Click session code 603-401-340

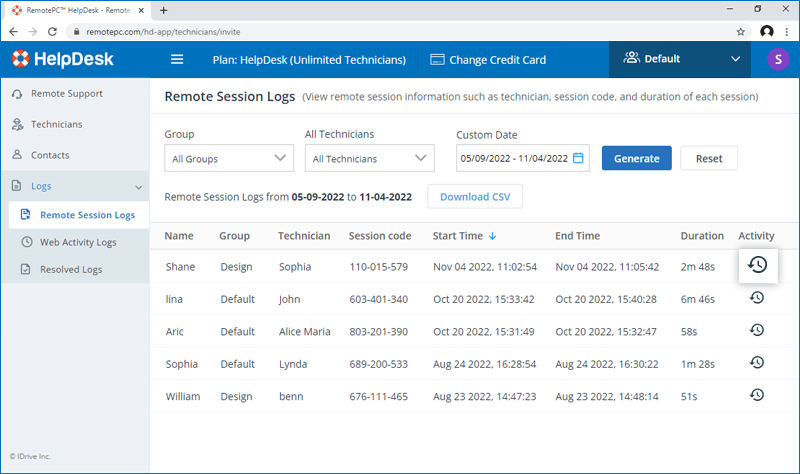(x=379, y=299)
